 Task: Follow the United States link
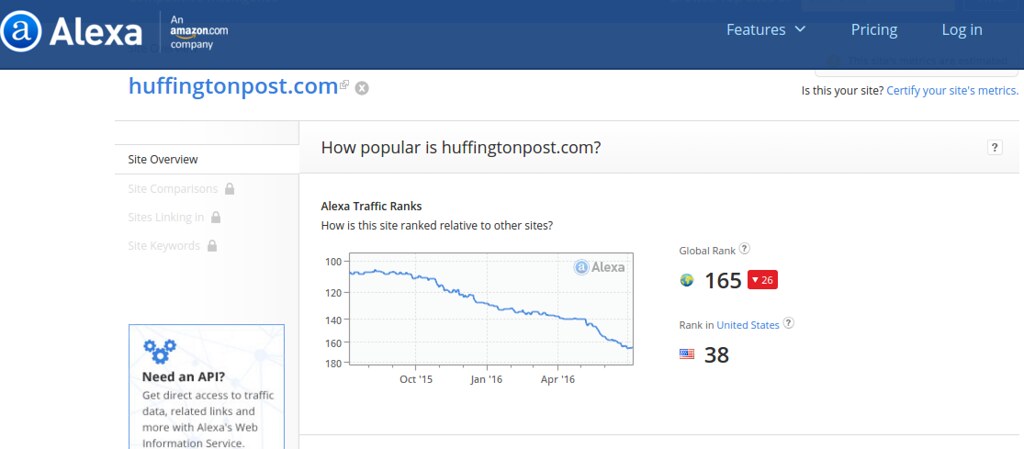pos(747,325)
